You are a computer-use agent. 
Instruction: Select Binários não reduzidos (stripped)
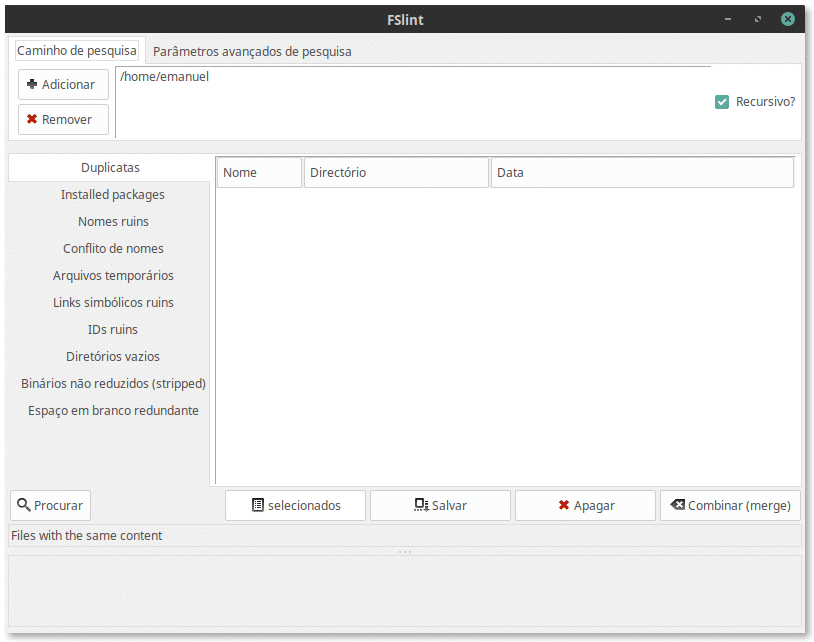click(x=113, y=384)
